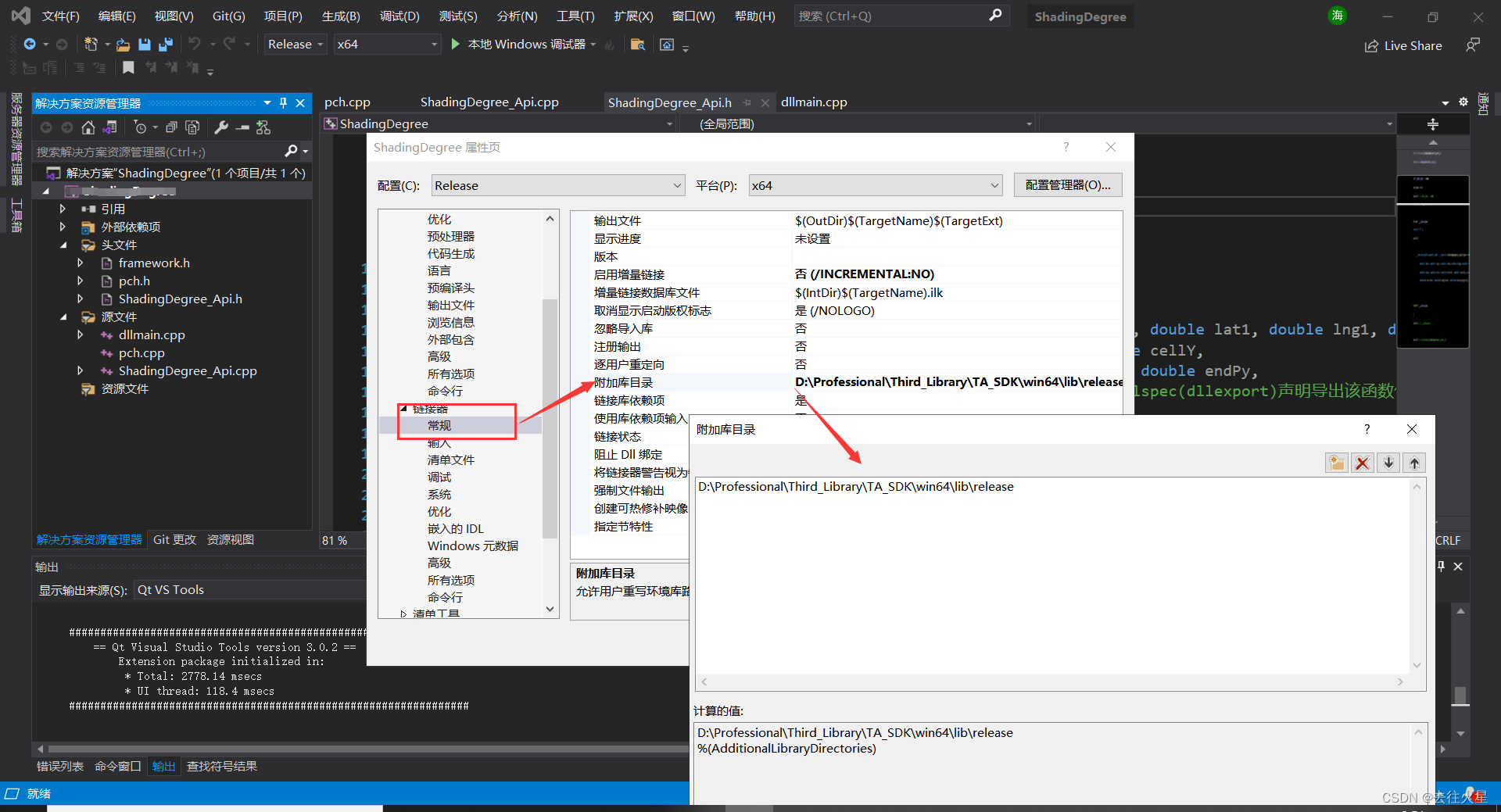Save the current file with floppy icon
The height and width of the screenshot is (812, 1501).
point(144,45)
